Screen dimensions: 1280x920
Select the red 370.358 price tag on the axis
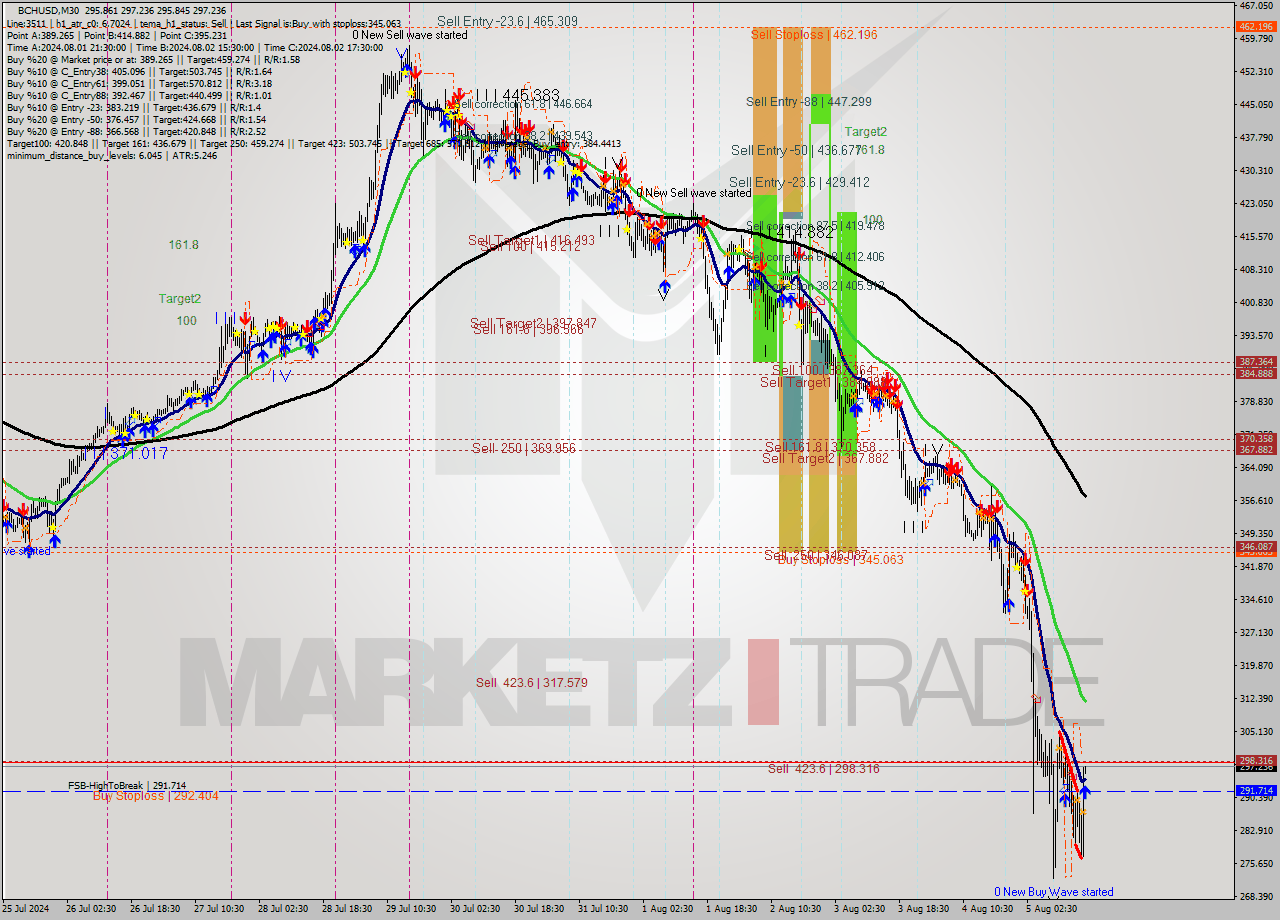click(x=1256, y=438)
